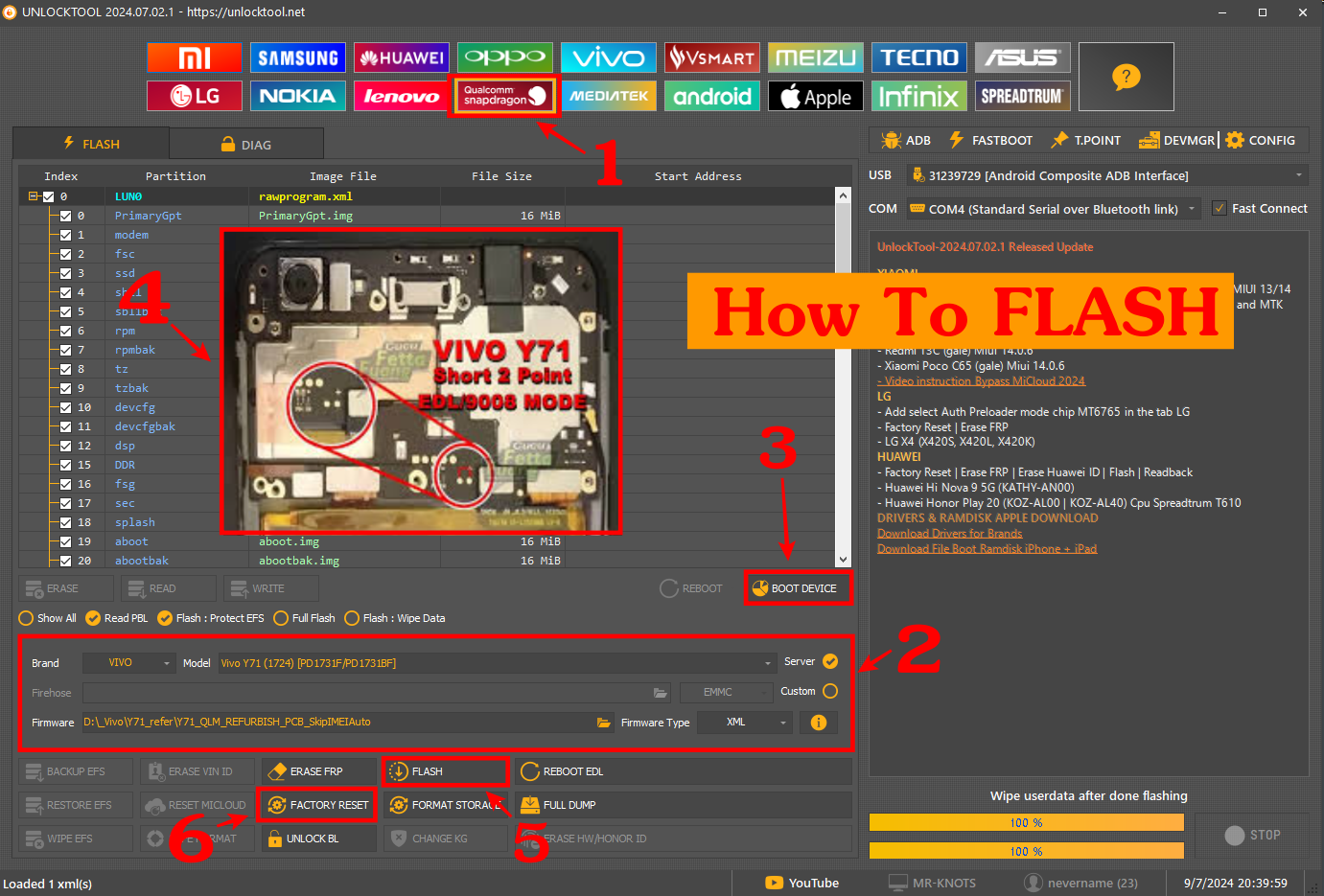Viewport: 1324px width, 896px height.
Task: Select the Vsmart brand icon
Action: tap(711, 57)
